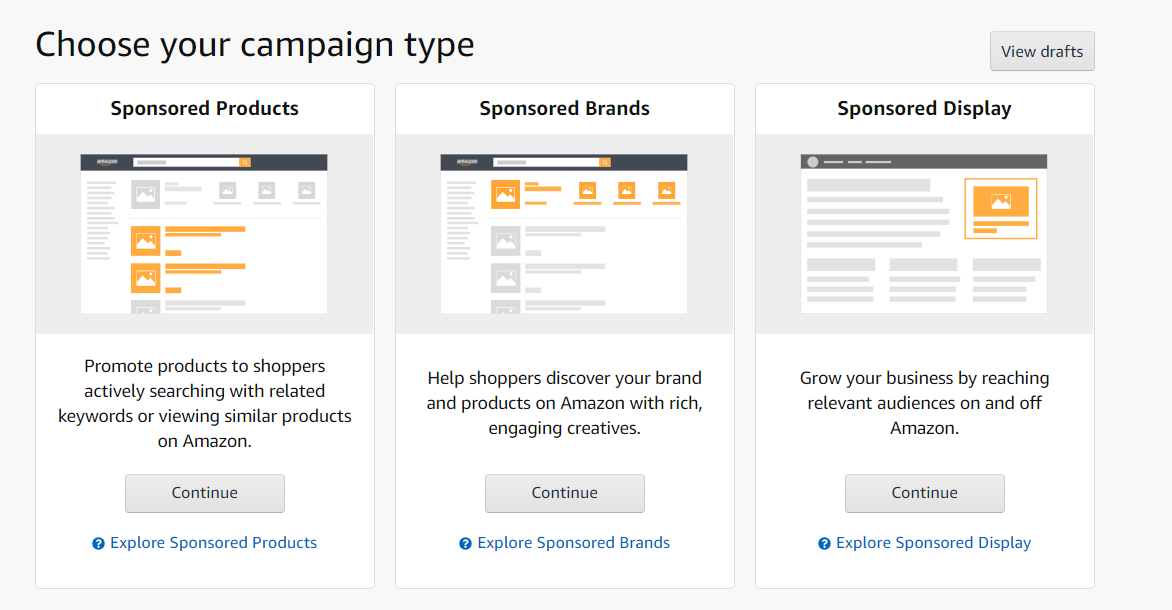Click the orange display ad box in Sponsored Display preview
The width and height of the screenshot is (1172, 610).
point(1001,209)
